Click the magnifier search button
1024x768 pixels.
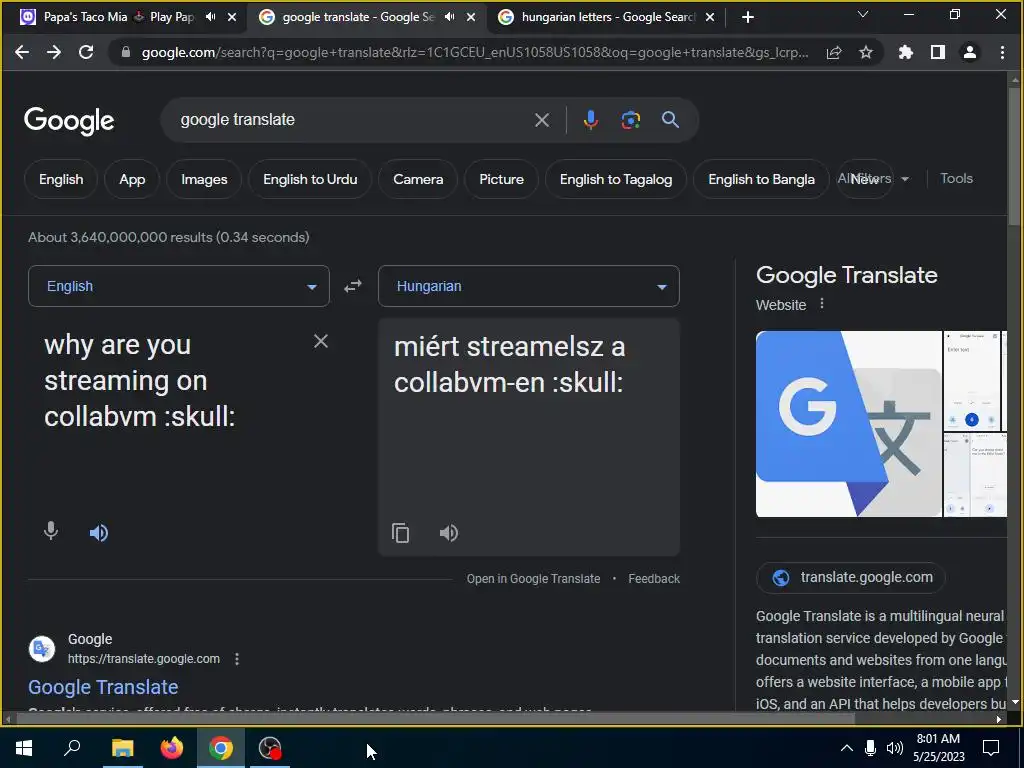pyautogui.click(x=670, y=120)
